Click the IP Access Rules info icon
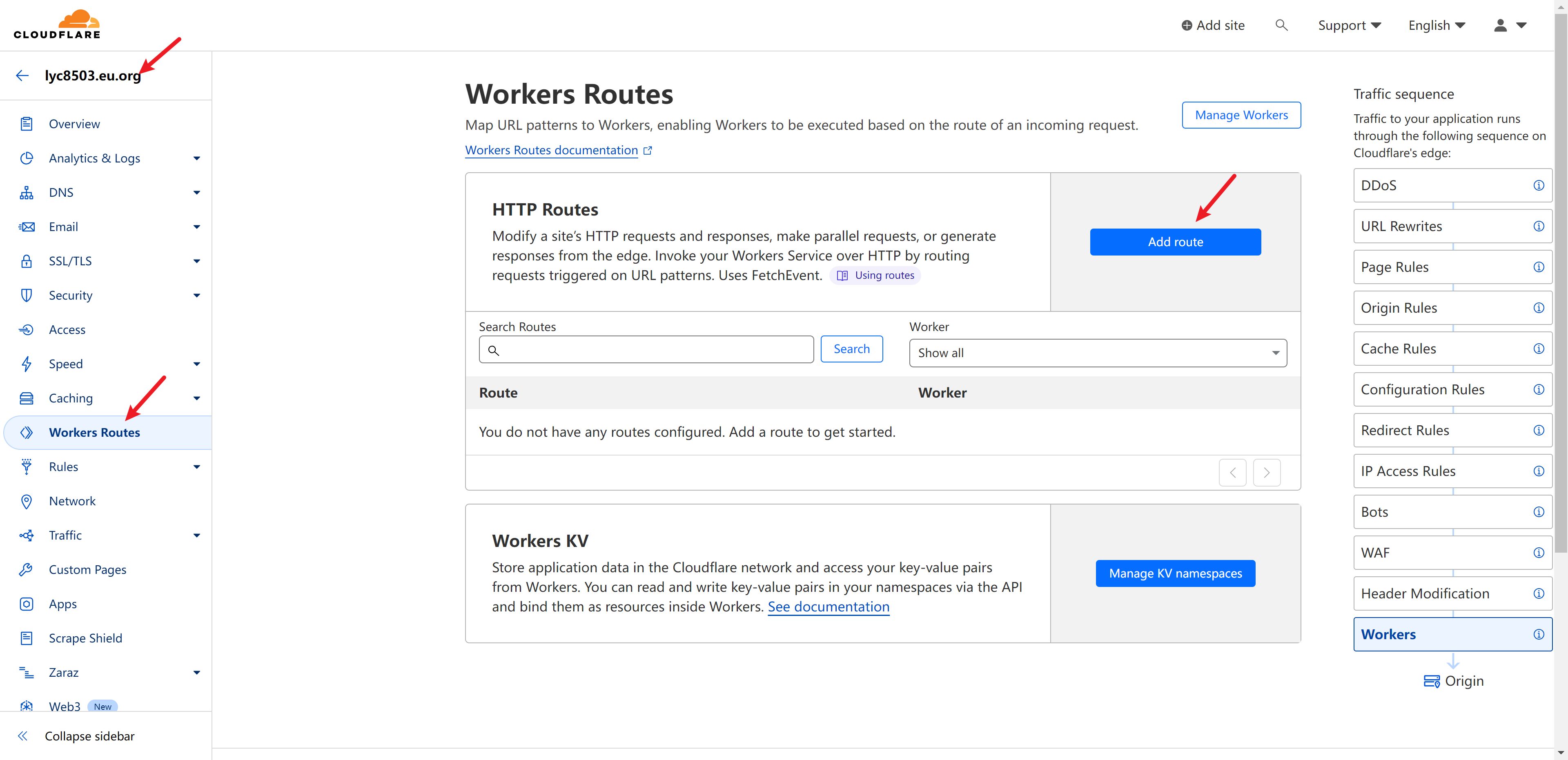Screen dimensions: 1568x760 [x=1538, y=470]
